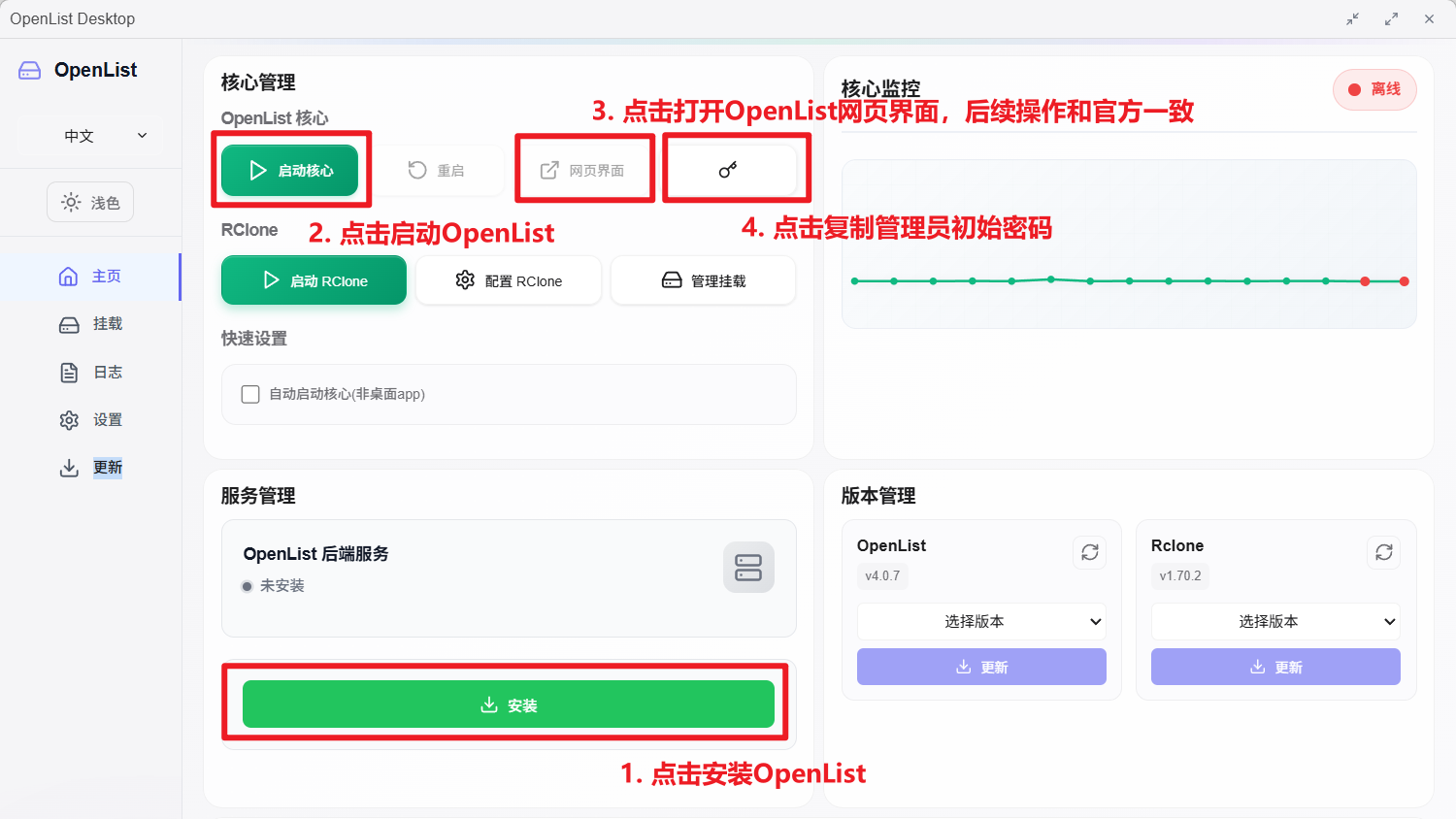Click the OpenList 后端服务 title
1456x819 pixels.
[x=316, y=554]
